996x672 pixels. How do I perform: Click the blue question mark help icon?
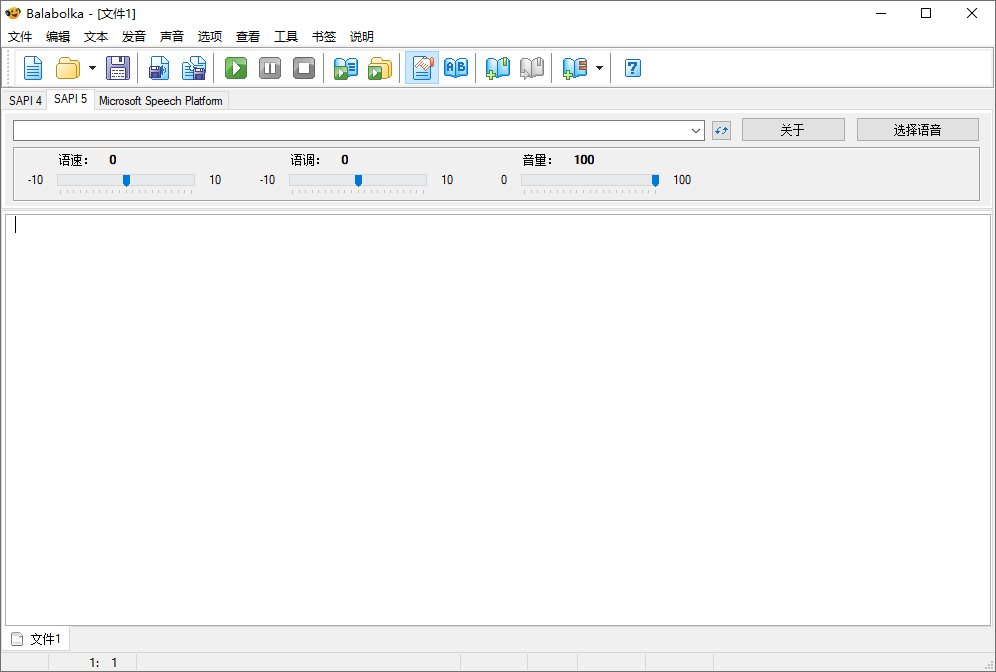click(632, 68)
